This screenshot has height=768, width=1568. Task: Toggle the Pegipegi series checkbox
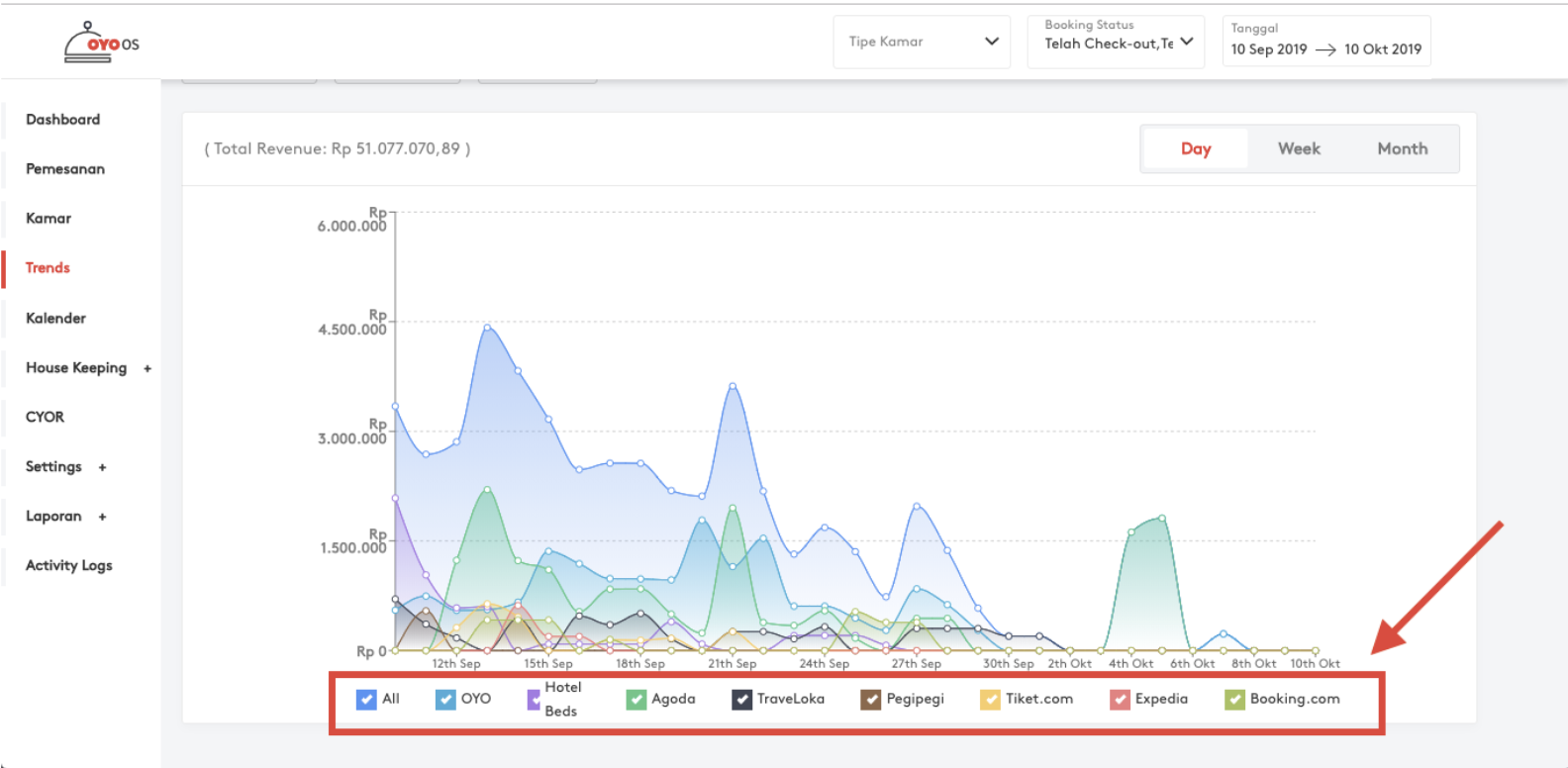pyautogui.click(x=871, y=700)
